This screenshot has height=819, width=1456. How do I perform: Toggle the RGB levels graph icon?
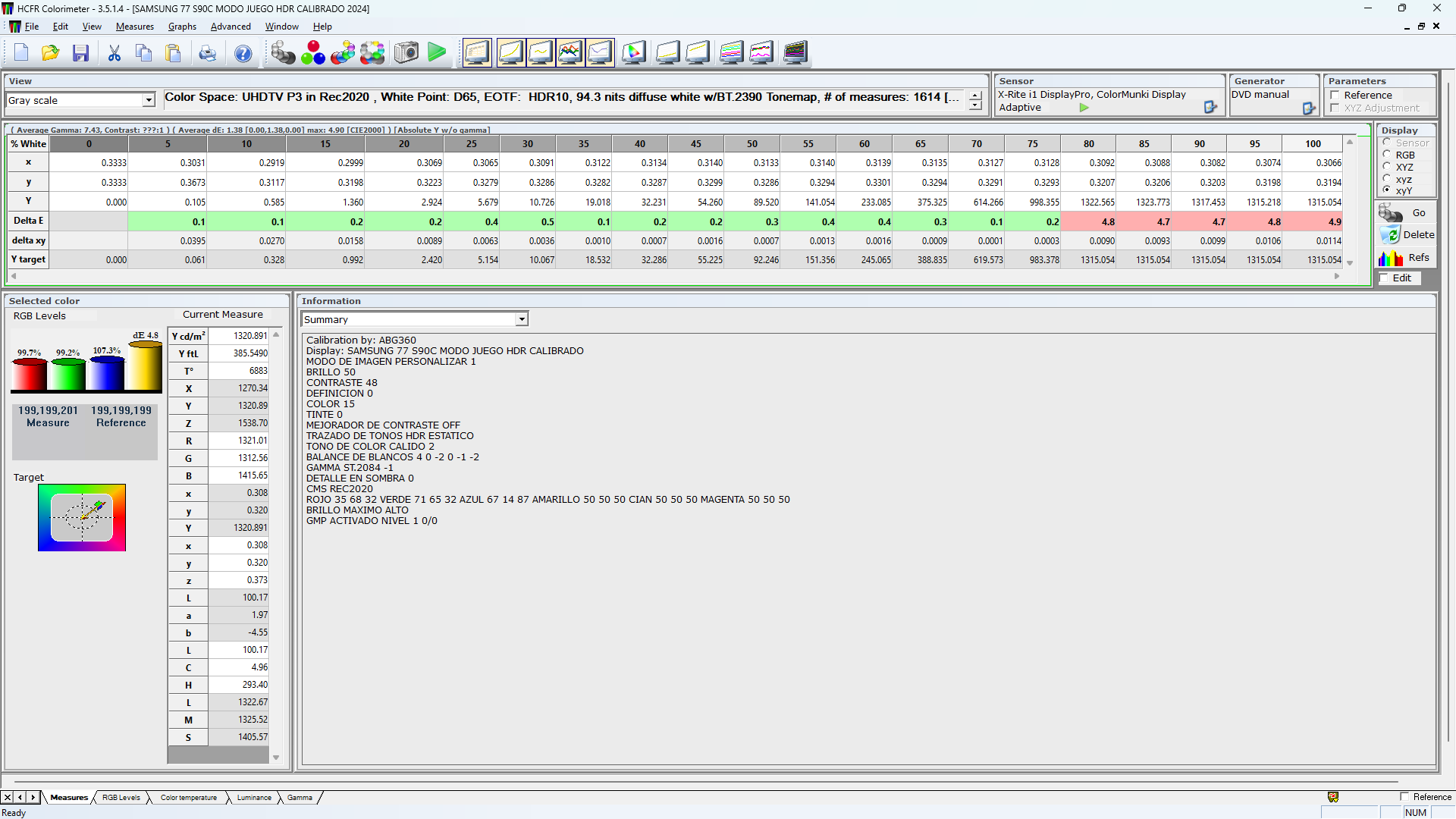[570, 53]
